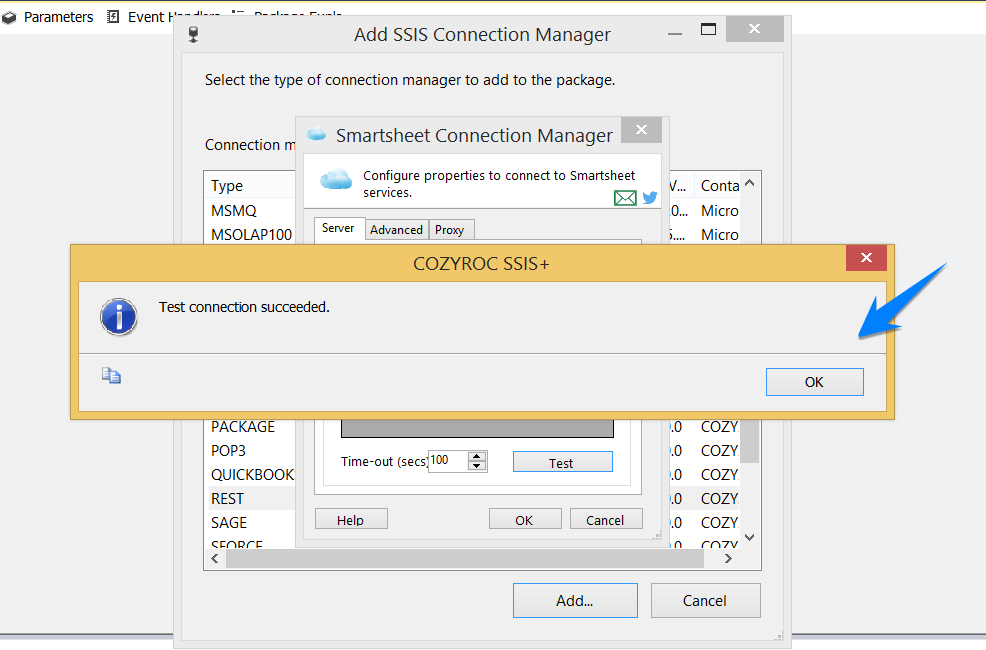
Task: Click the horizontal scrollbar right arrow
Action: pyautogui.click(x=728, y=558)
